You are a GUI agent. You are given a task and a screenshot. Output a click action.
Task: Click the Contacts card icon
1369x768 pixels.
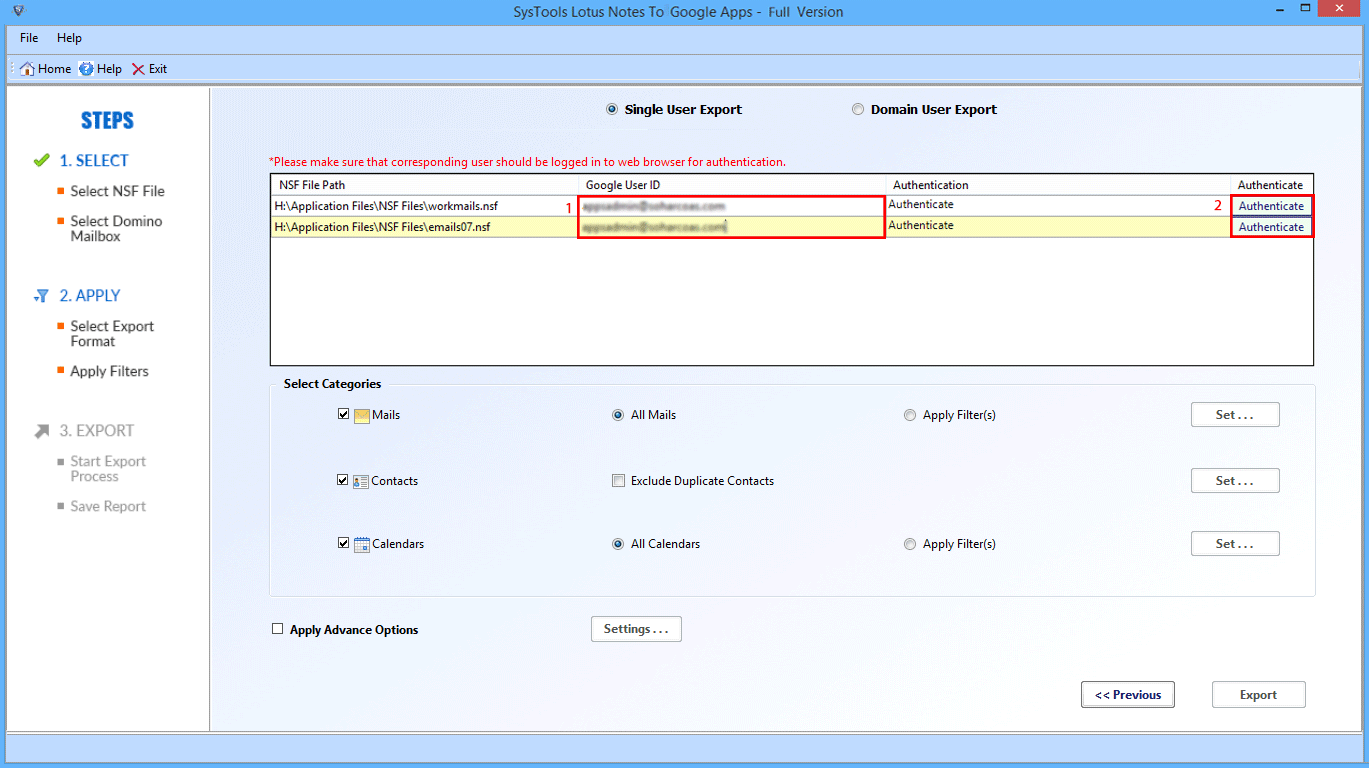pos(361,481)
